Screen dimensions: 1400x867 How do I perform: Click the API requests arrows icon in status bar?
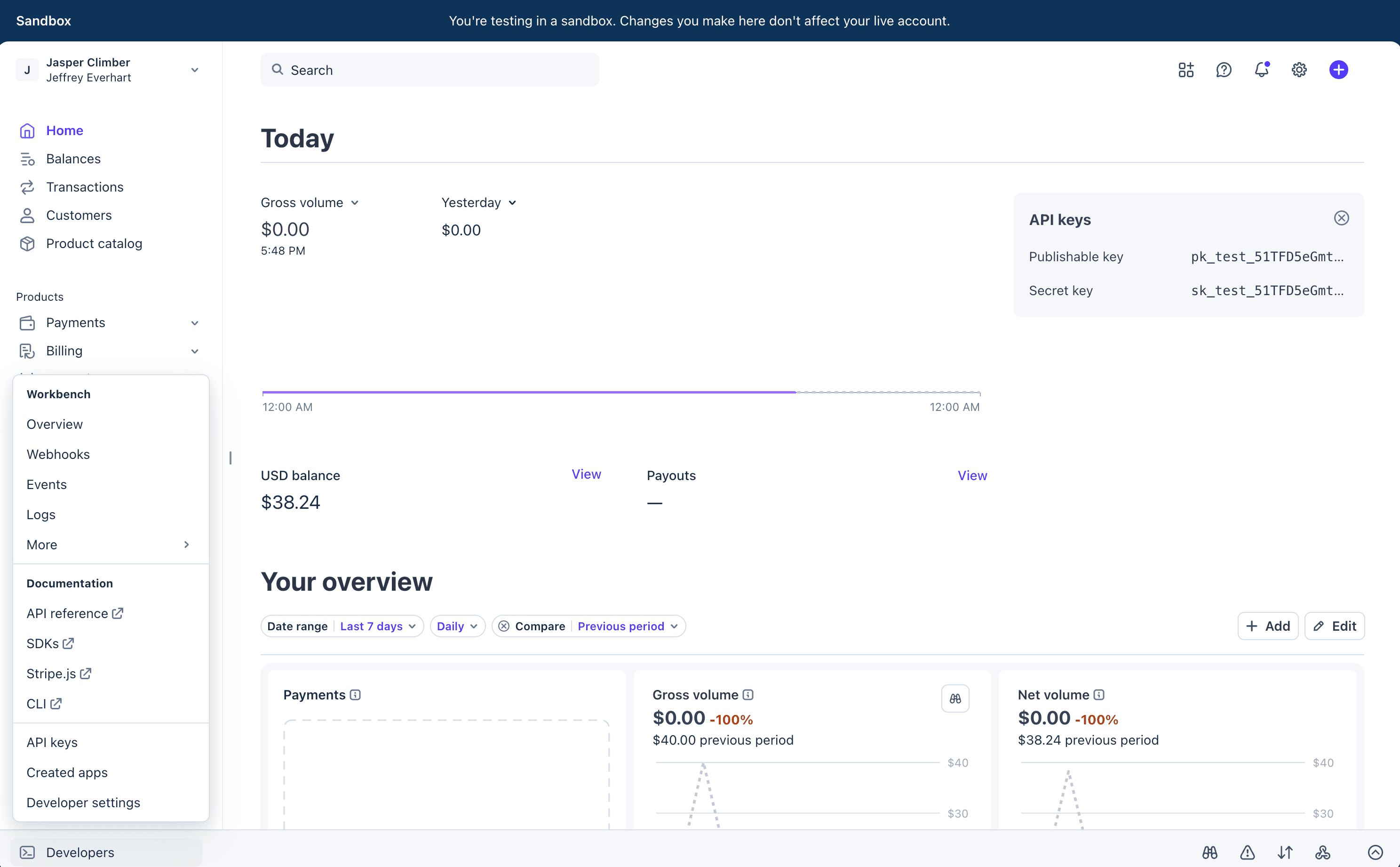(1285, 853)
